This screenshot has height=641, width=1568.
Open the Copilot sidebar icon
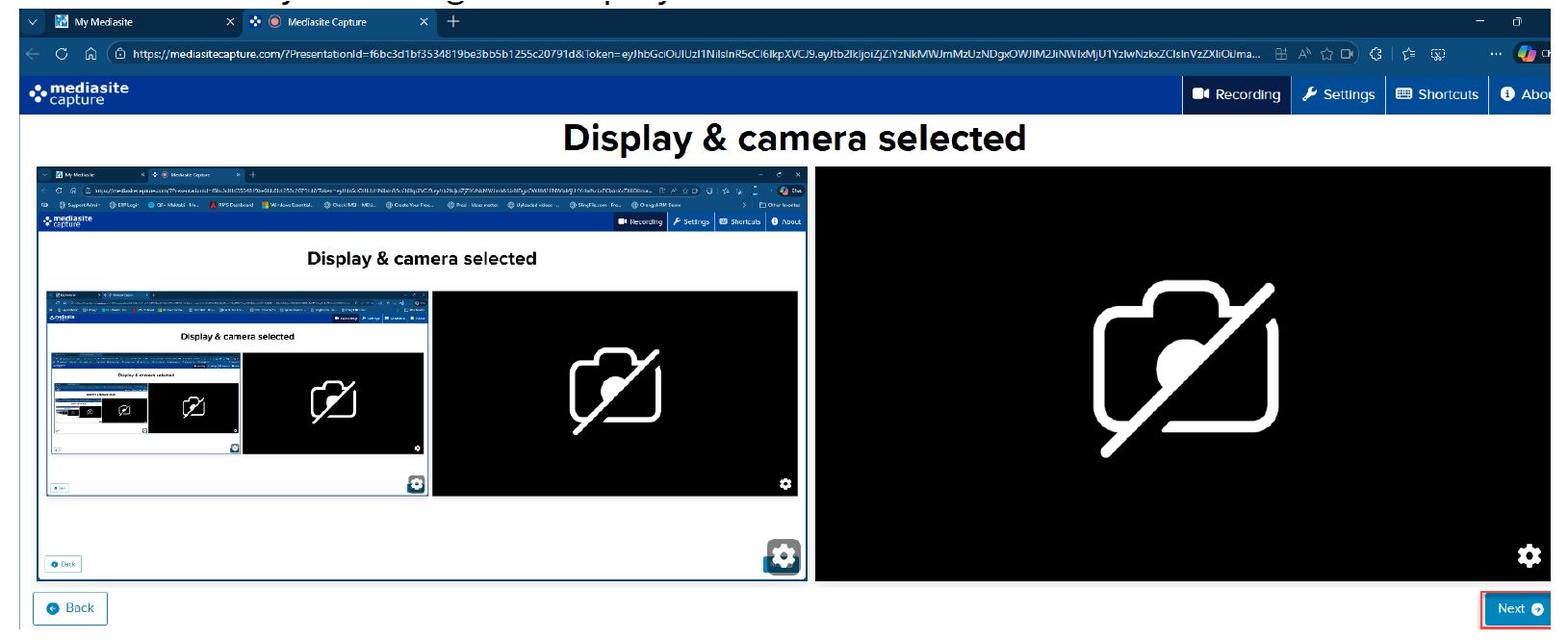1527,54
